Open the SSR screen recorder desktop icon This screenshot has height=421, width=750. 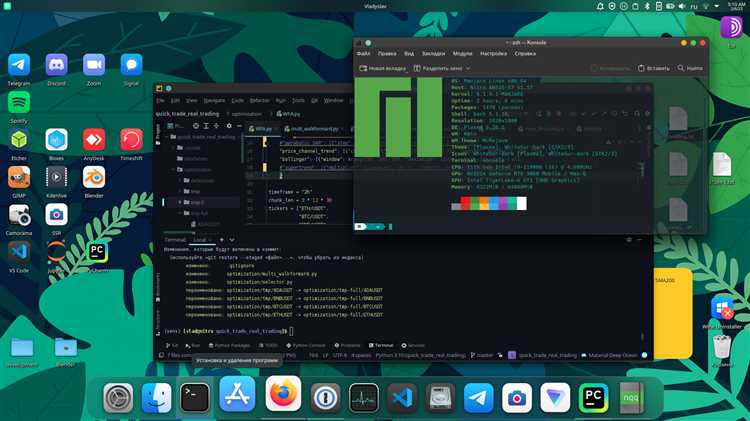pos(56,215)
